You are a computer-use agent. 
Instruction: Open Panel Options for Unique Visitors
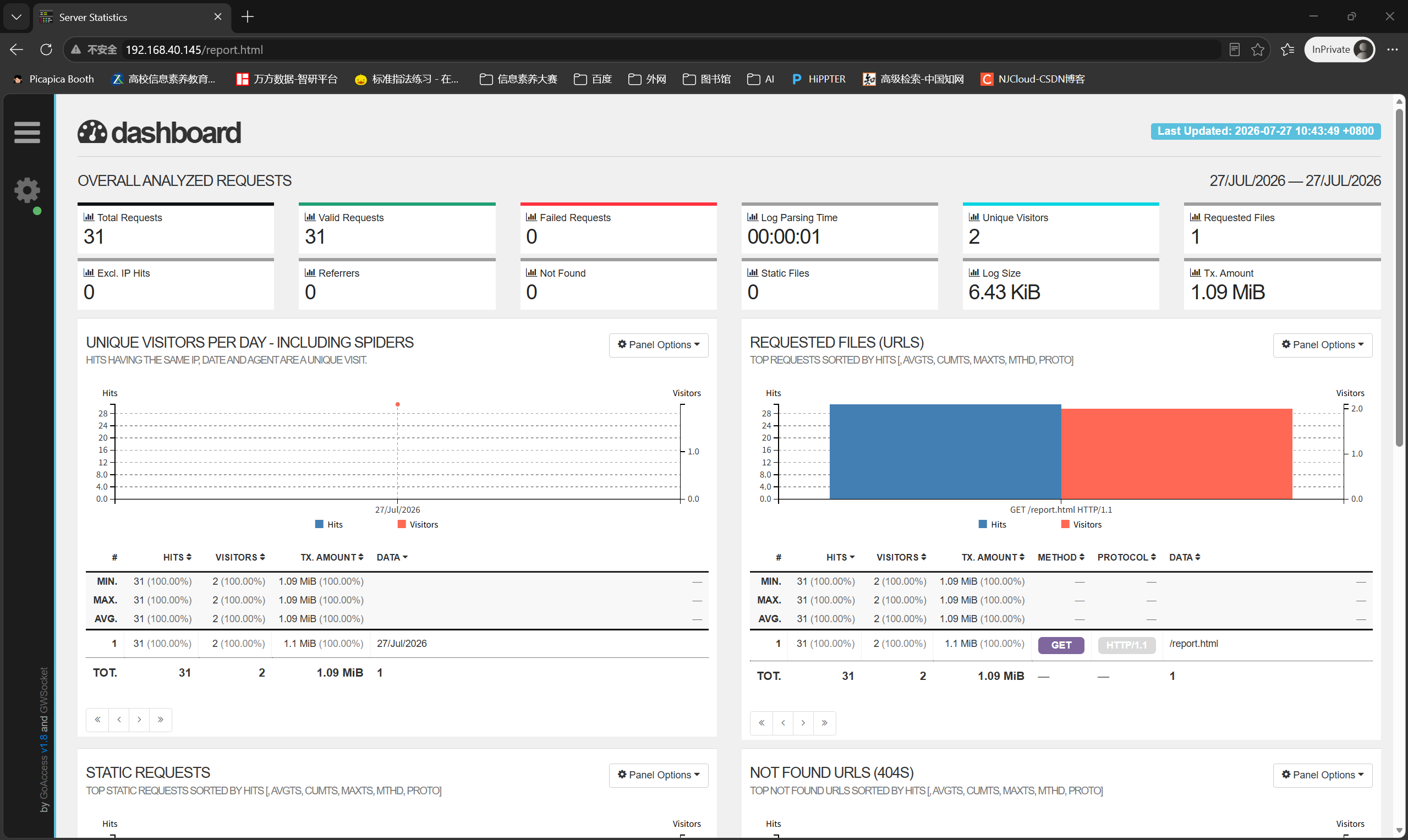point(659,345)
